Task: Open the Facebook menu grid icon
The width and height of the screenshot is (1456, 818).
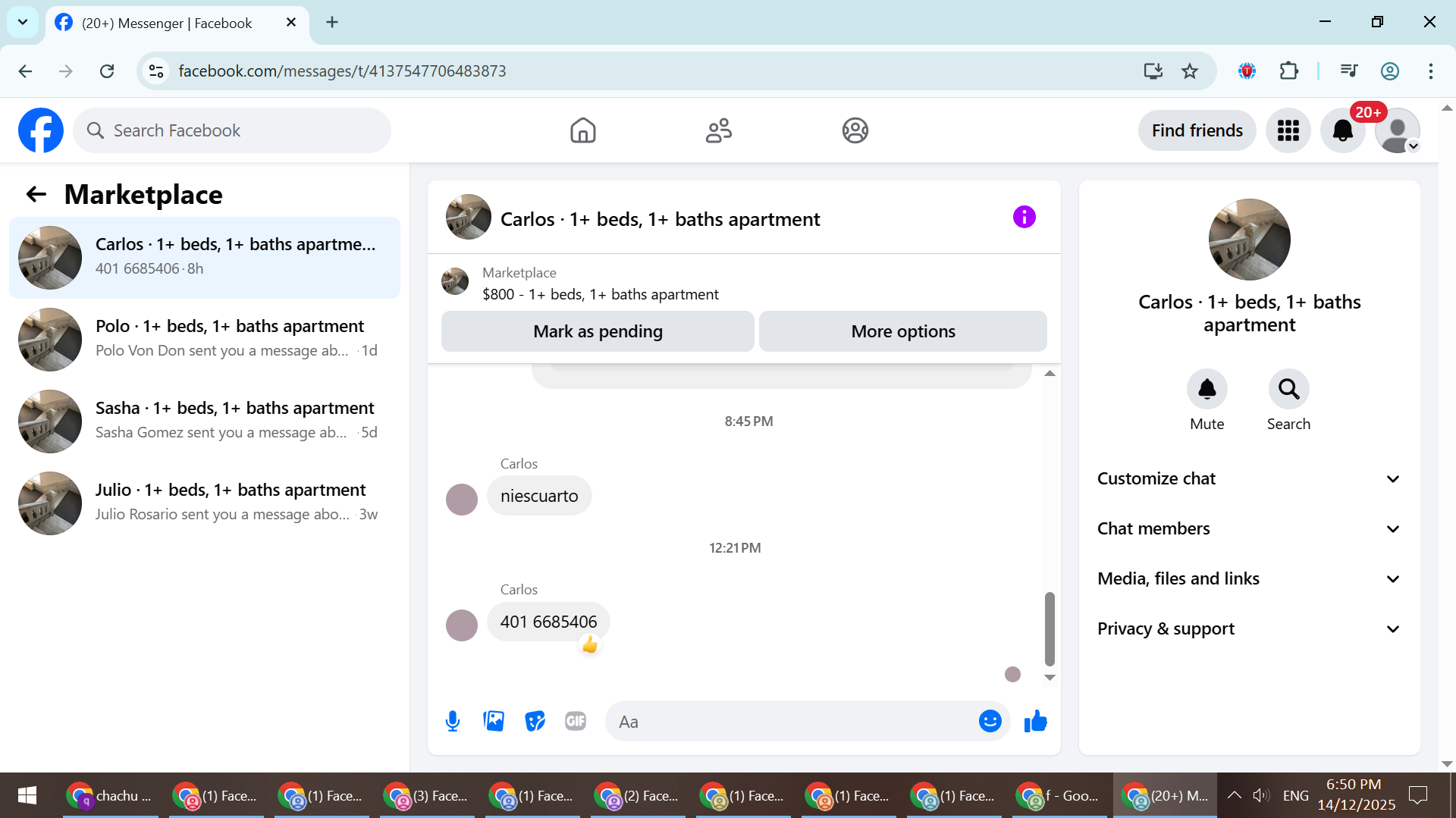Action: point(1288,130)
